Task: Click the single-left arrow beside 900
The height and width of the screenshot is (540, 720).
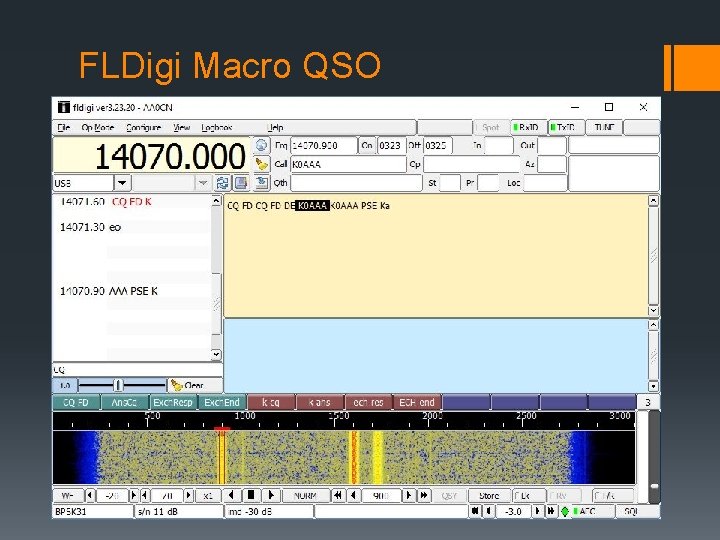Action: (353, 495)
